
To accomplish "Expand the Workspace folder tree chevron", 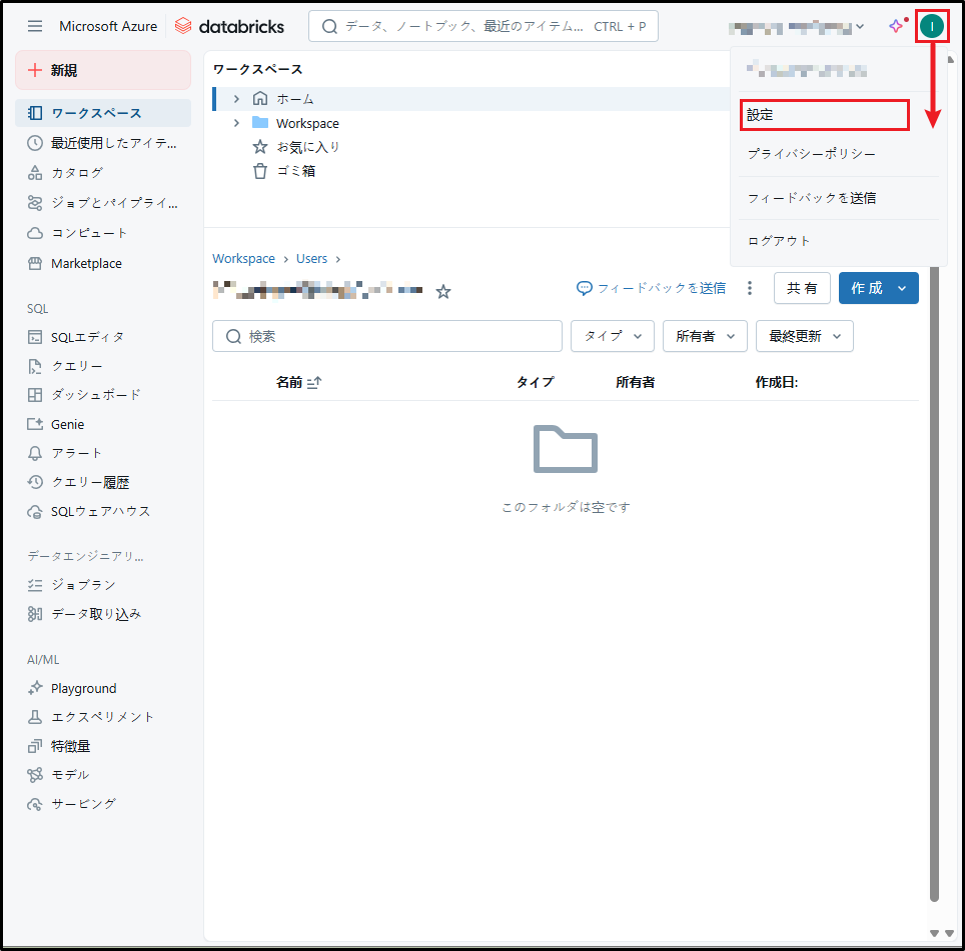I will coord(236,123).
